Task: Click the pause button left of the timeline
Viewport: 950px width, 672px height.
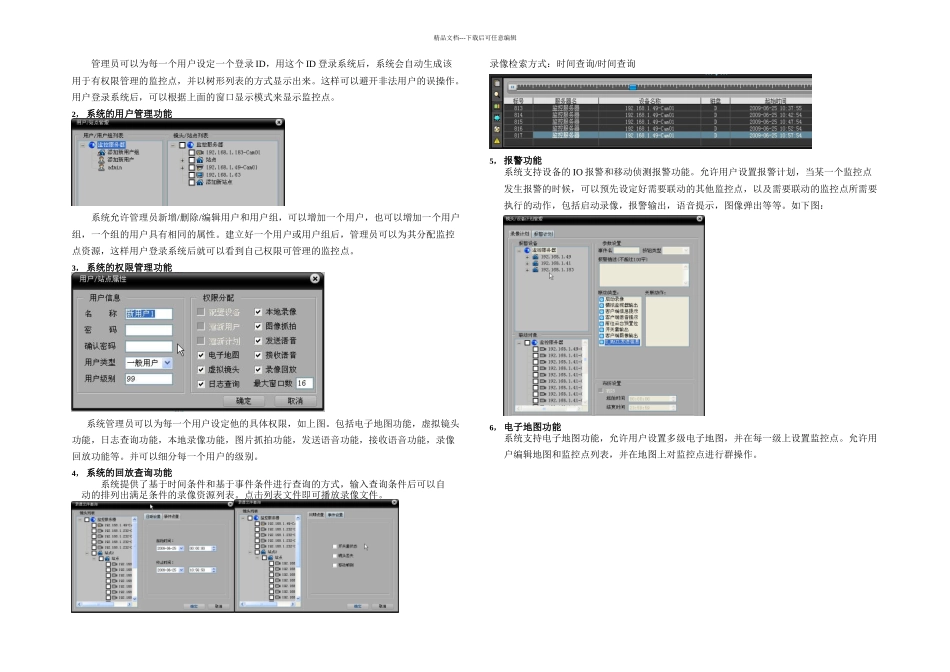Action: pos(513,87)
